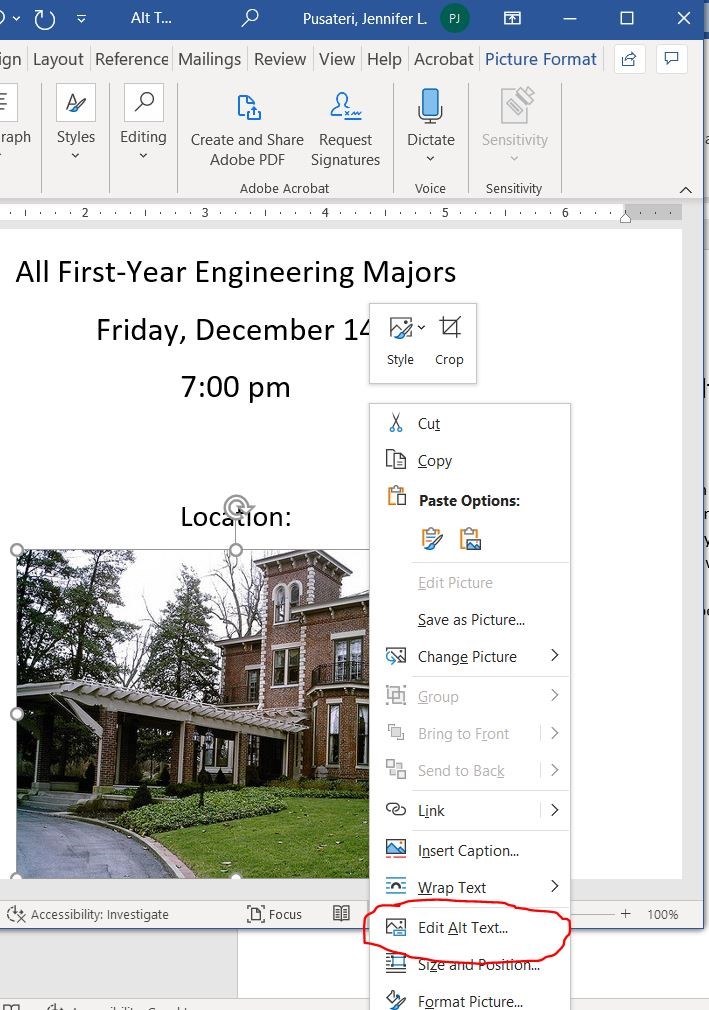
Task: Start Dictate microphone
Action: pyautogui.click(x=430, y=106)
